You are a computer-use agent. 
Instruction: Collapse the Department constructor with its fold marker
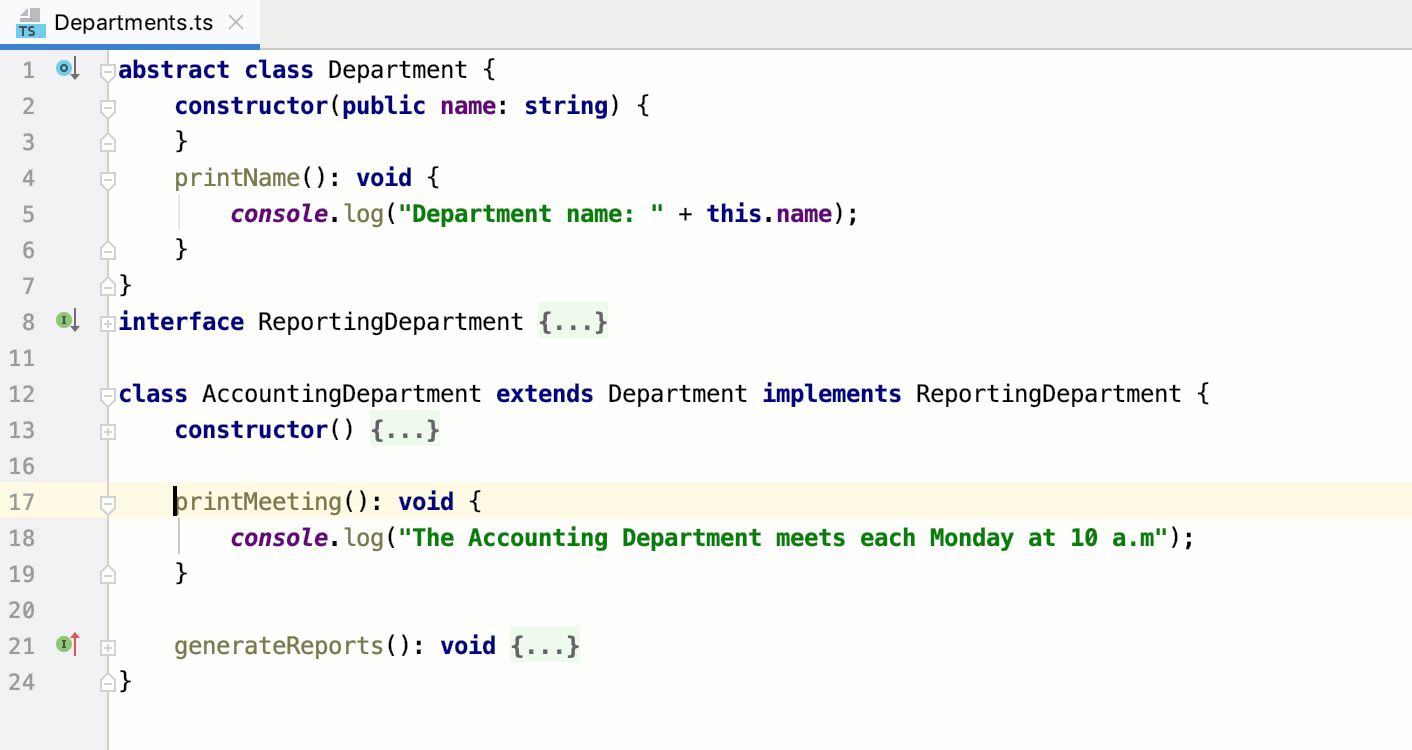pyautogui.click(x=107, y=106)
